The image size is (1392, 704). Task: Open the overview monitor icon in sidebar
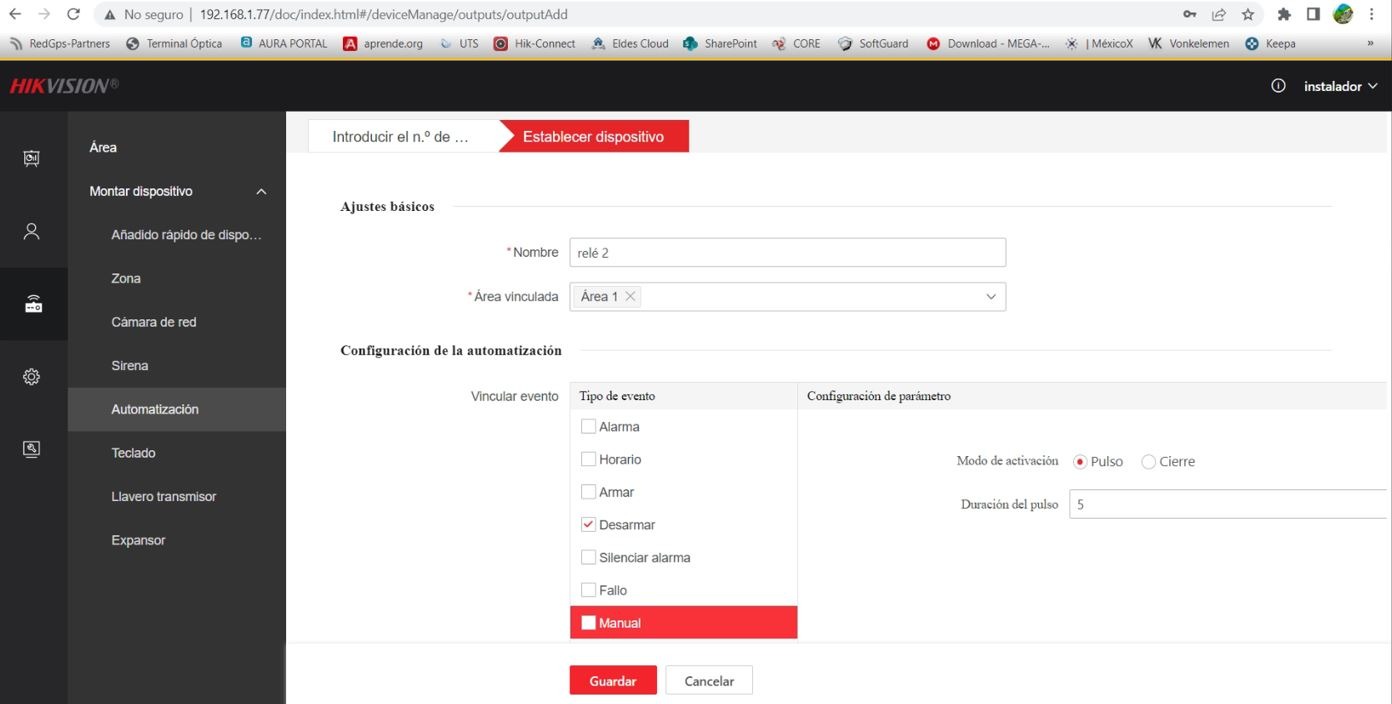coord(31,158)
